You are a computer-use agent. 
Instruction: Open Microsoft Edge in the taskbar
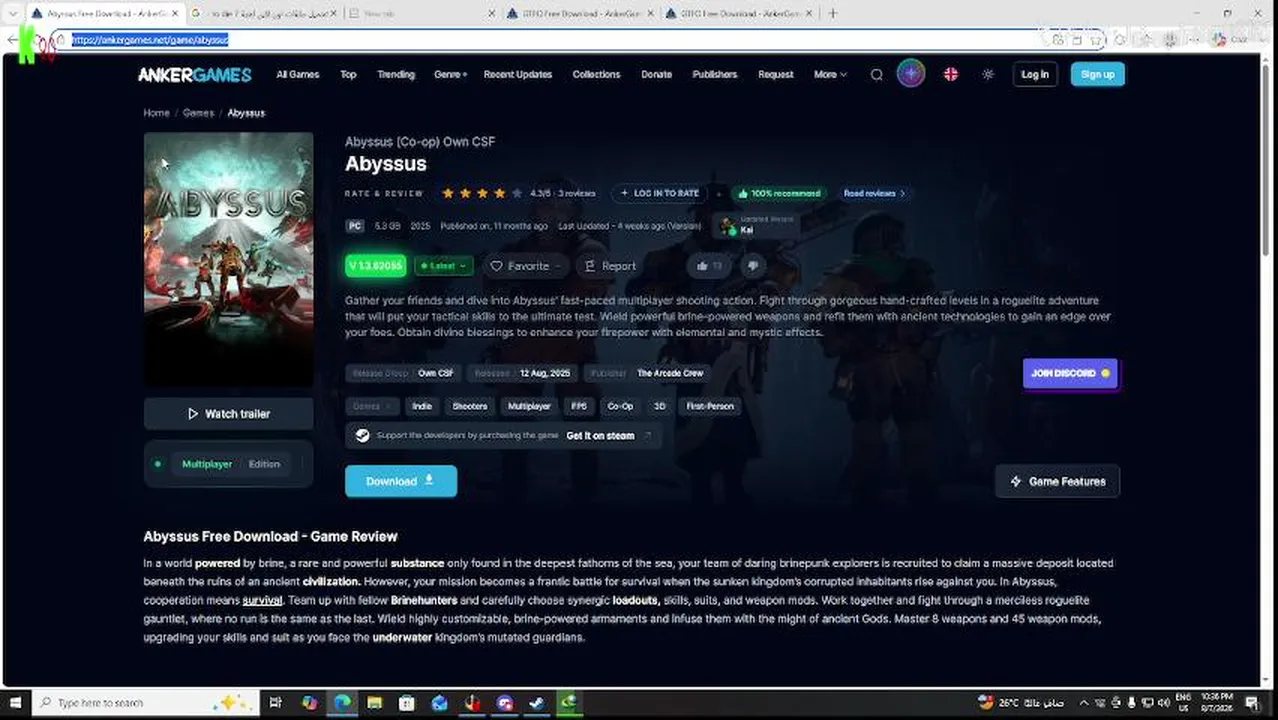(x=342, y=703)
